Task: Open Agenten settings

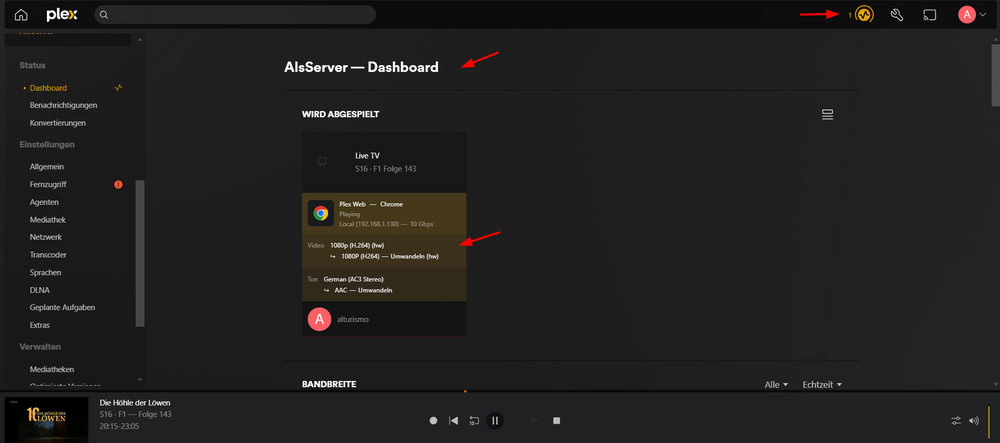Action: (44, 201)
